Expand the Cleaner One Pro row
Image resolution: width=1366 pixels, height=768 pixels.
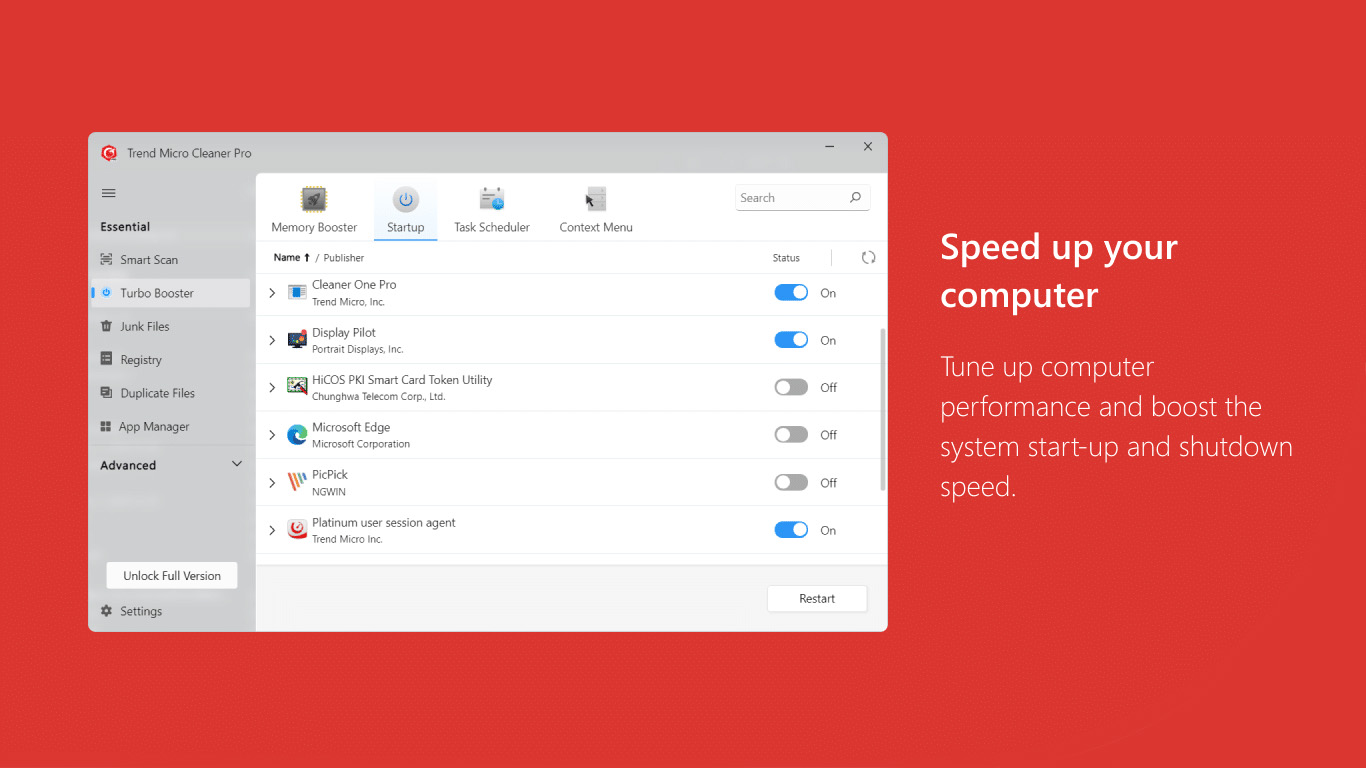(272, 293)
